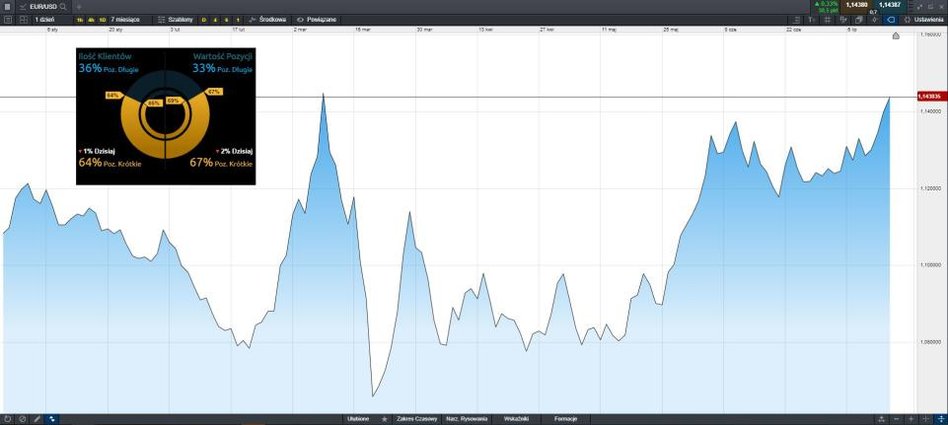
Task: Click the Narz. Rysowania button
Action: (x=466, y=418)
